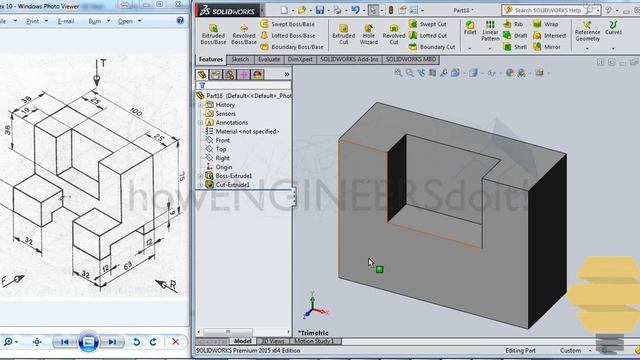Select the Revolved Cut tool
The width and height of the screenshot is (640, 360).
coord(393,34)
